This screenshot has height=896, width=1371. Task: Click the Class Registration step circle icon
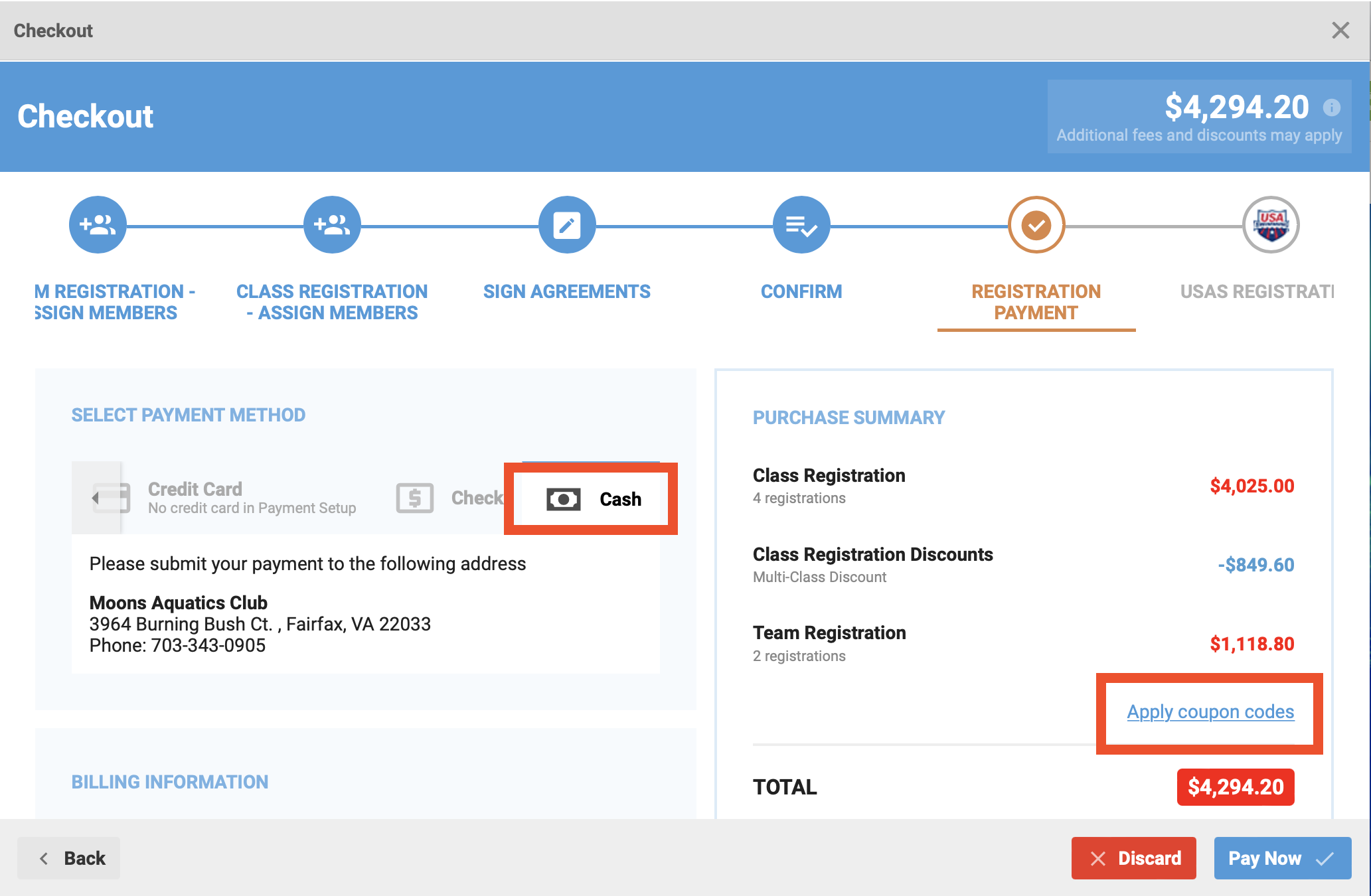332,225
